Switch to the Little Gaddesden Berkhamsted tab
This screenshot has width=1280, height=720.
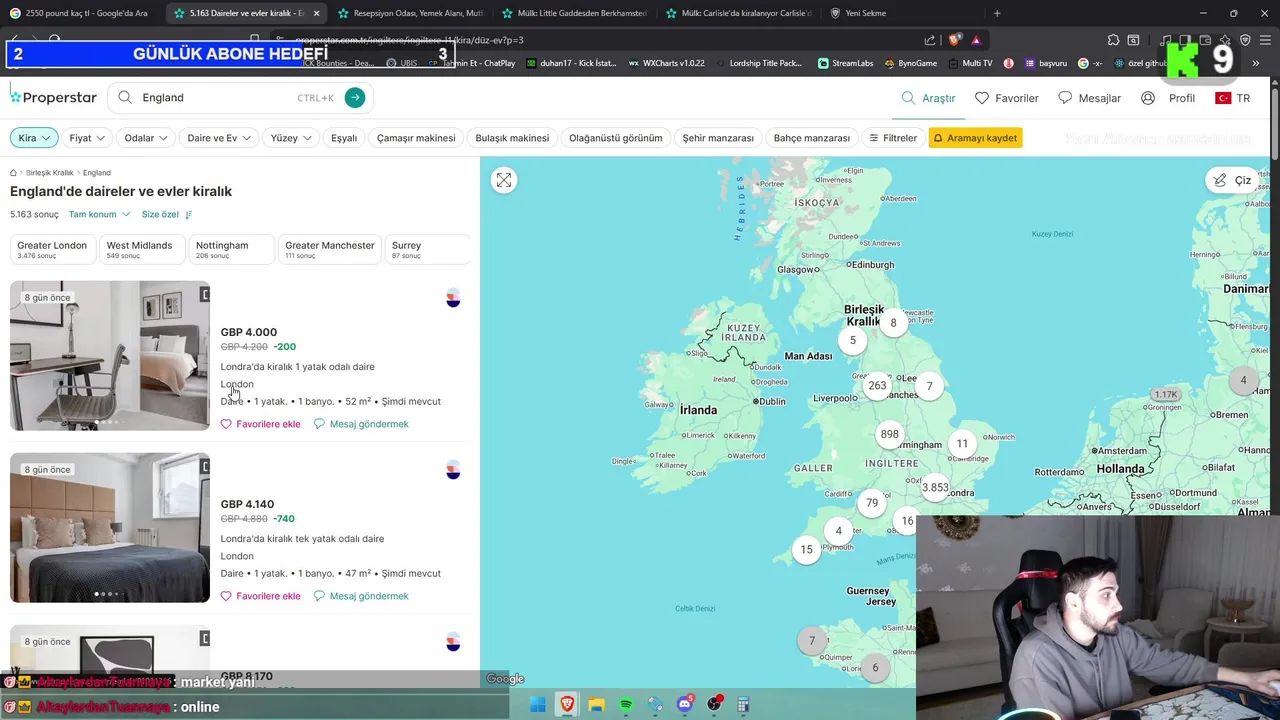[574, 13]
